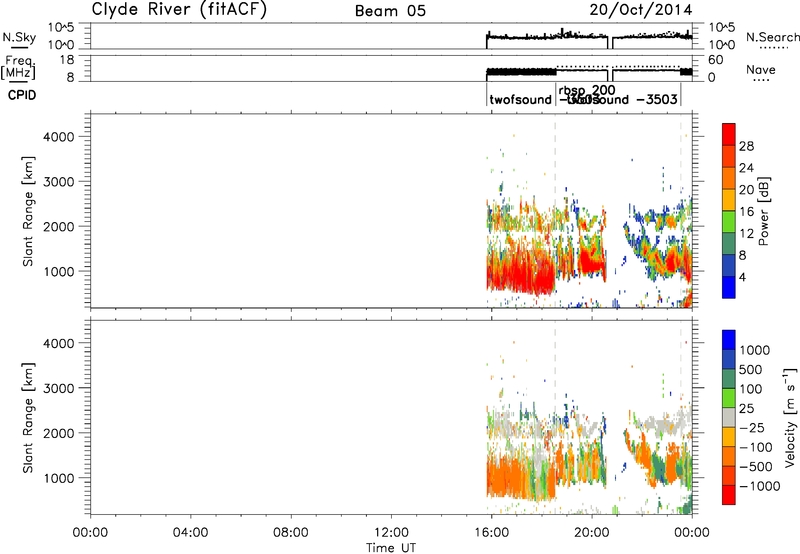Click the '12:00' time tick label
This screenshot has height=554, width=800.
391,533
